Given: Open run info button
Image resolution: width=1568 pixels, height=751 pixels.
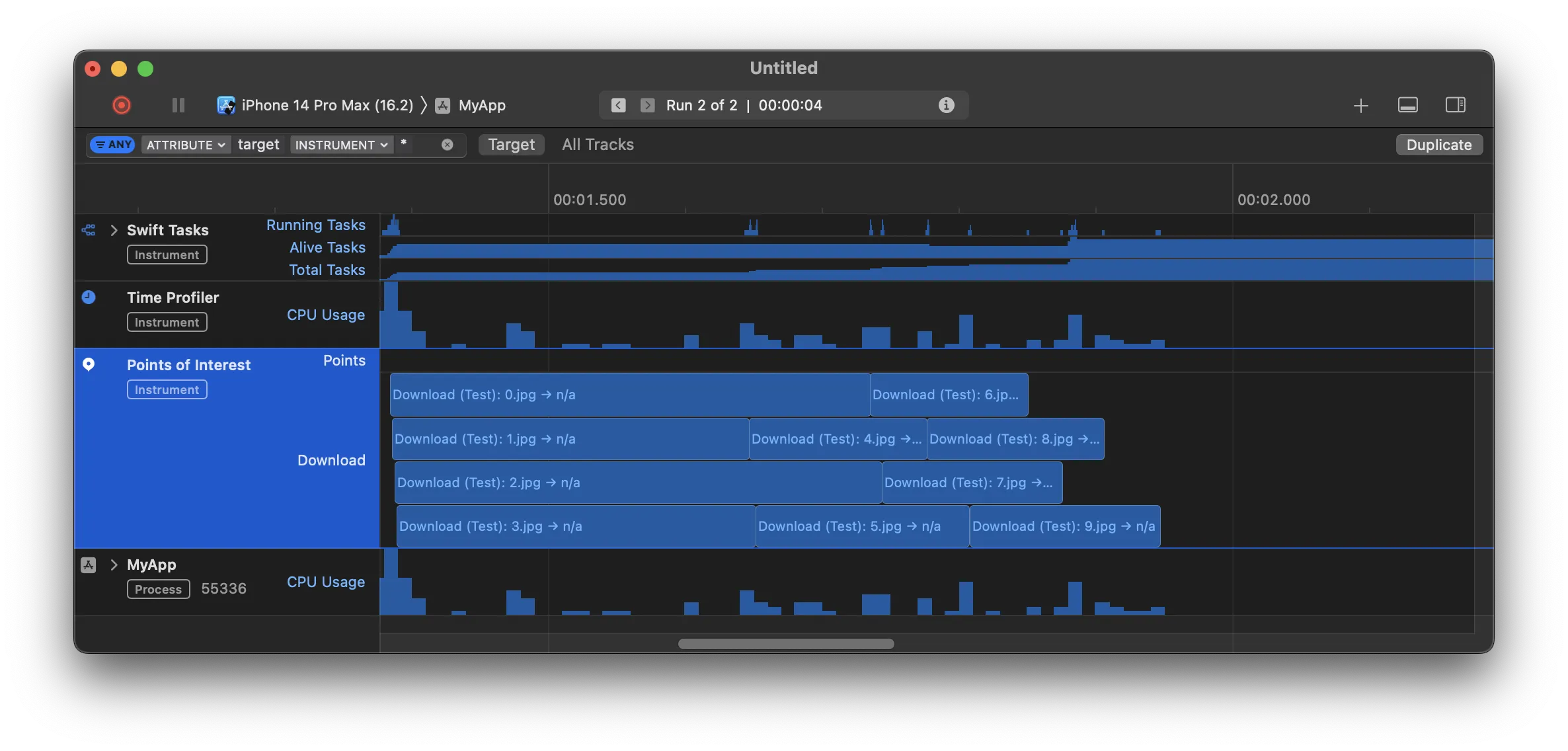Looking at the screenshot, I should [946, 105].
